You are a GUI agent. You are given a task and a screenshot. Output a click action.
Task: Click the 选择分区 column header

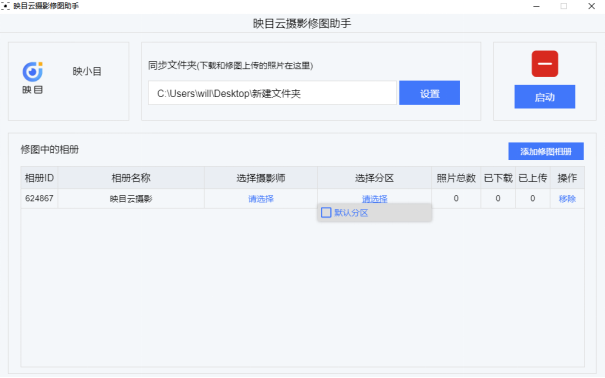[374, 178]
